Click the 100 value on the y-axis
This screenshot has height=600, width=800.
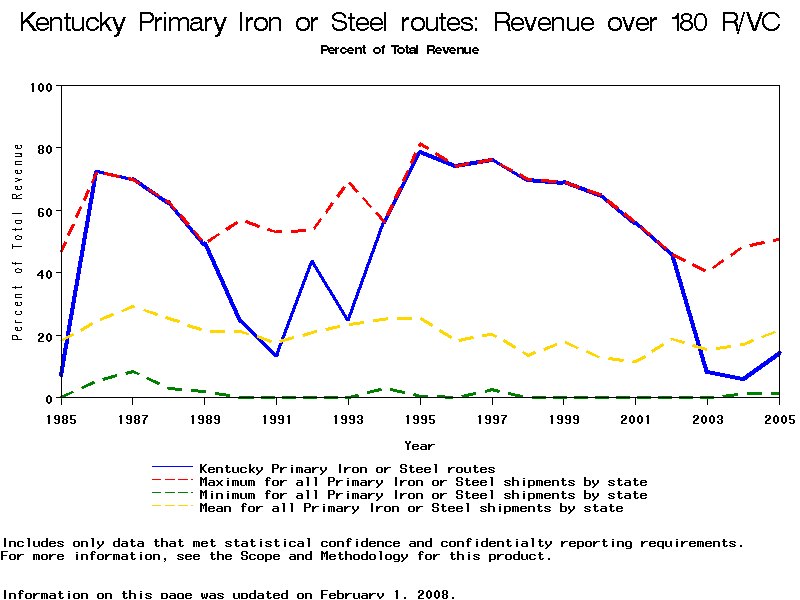pos(40,87)
